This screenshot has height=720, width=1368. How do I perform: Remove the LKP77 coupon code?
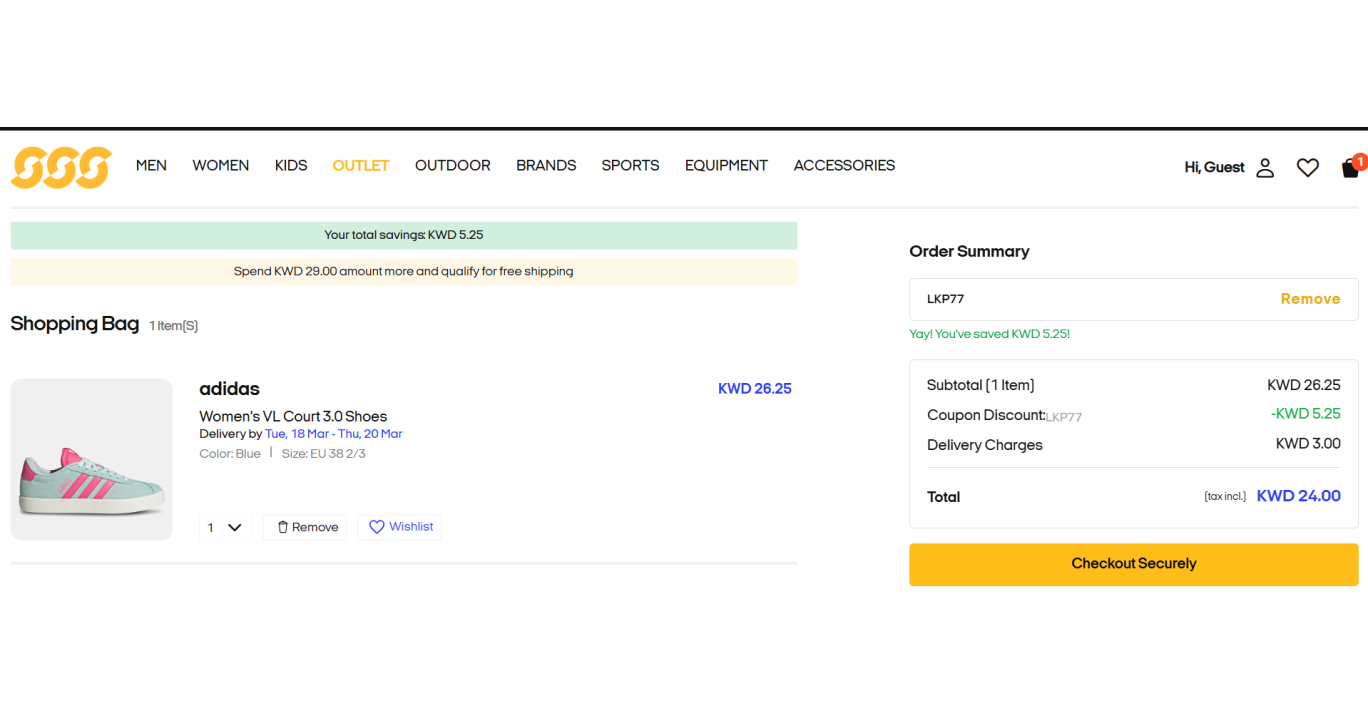pos(1310,299)
